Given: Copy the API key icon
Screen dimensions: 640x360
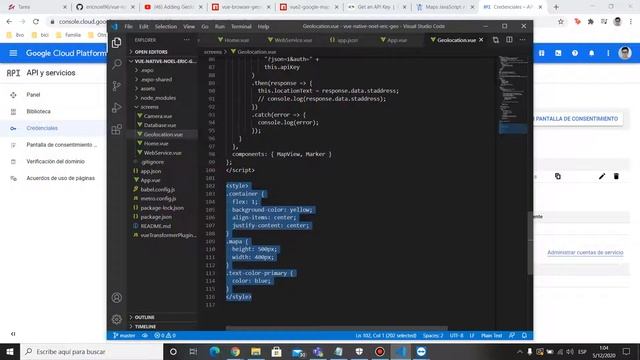Looking at the screenshot, I should pyautogui.click(x=558, y=176).
